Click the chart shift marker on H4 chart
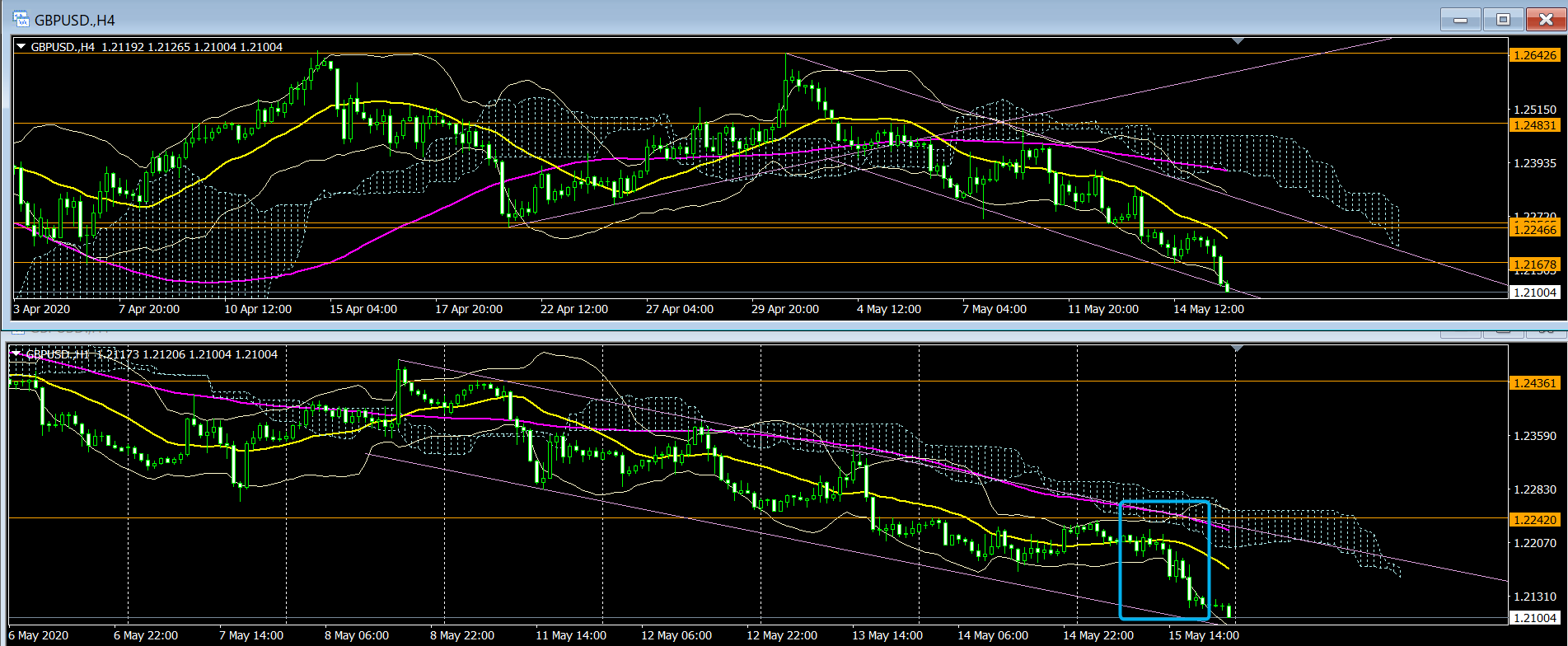 pos(1238,40)
